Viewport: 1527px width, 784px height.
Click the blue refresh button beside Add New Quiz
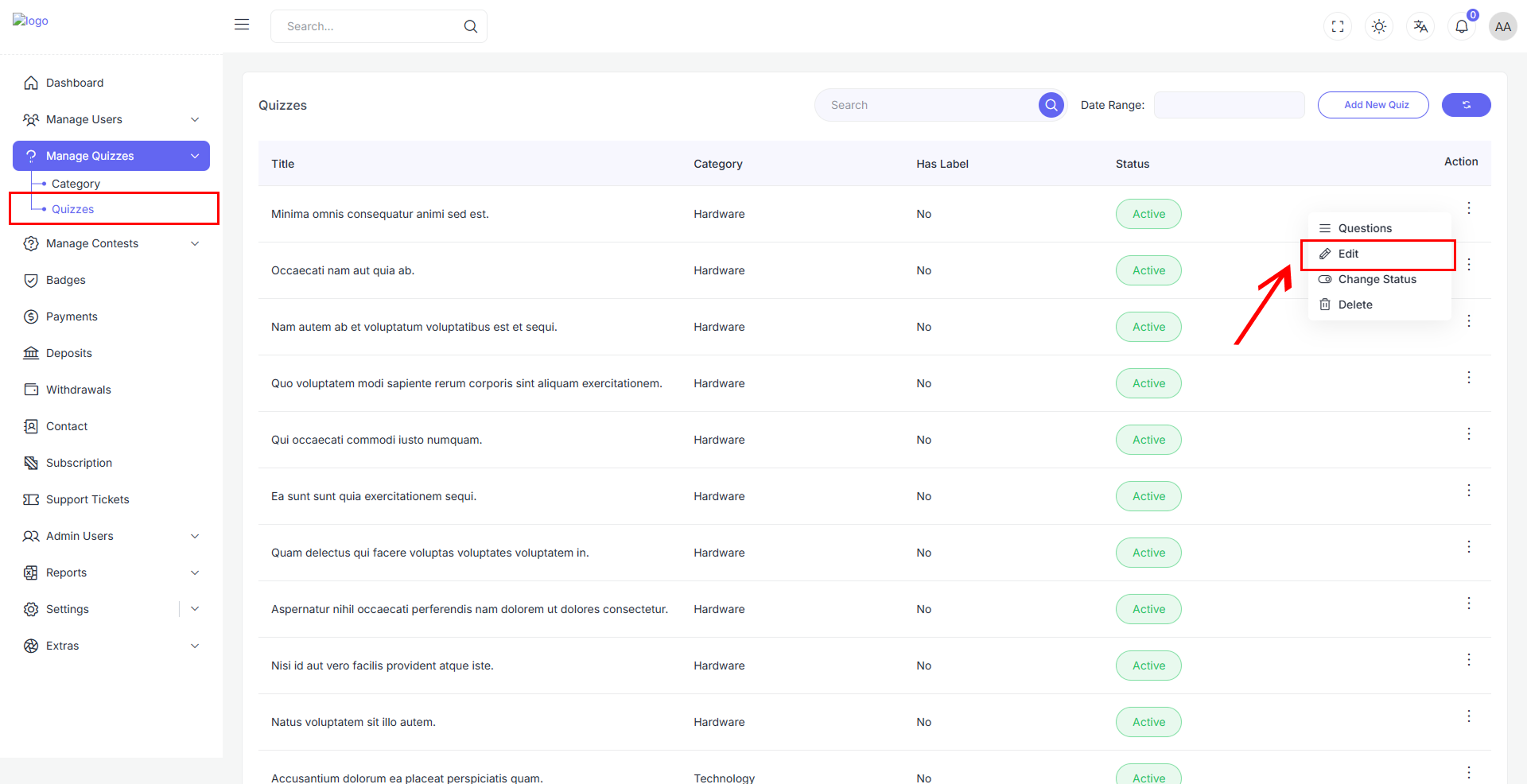[1467, 105]
